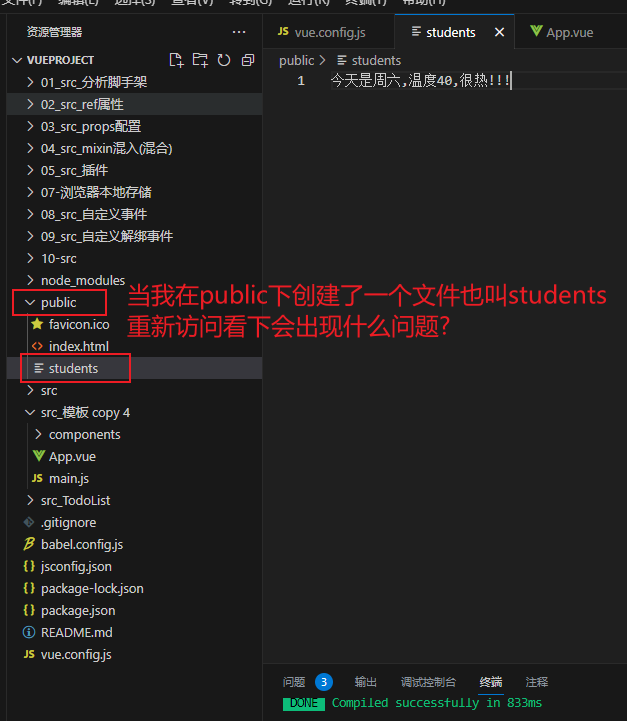
Task: Expand the 02_src_ref属性 folder
Action: pos(30,104)
